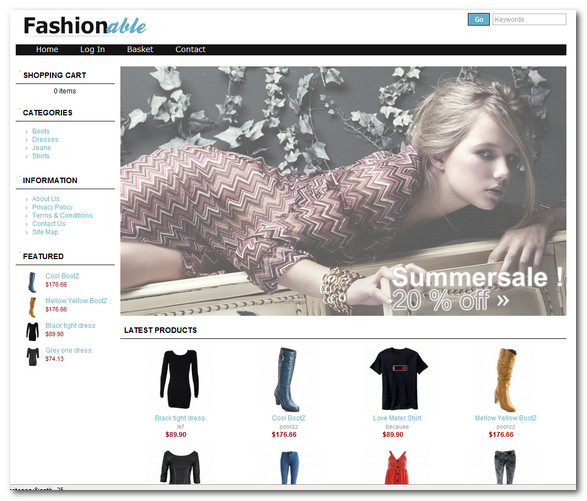This screenshot has width=587, height=501.
Task: Select the Jeans category link
Action: pos(41,148)
